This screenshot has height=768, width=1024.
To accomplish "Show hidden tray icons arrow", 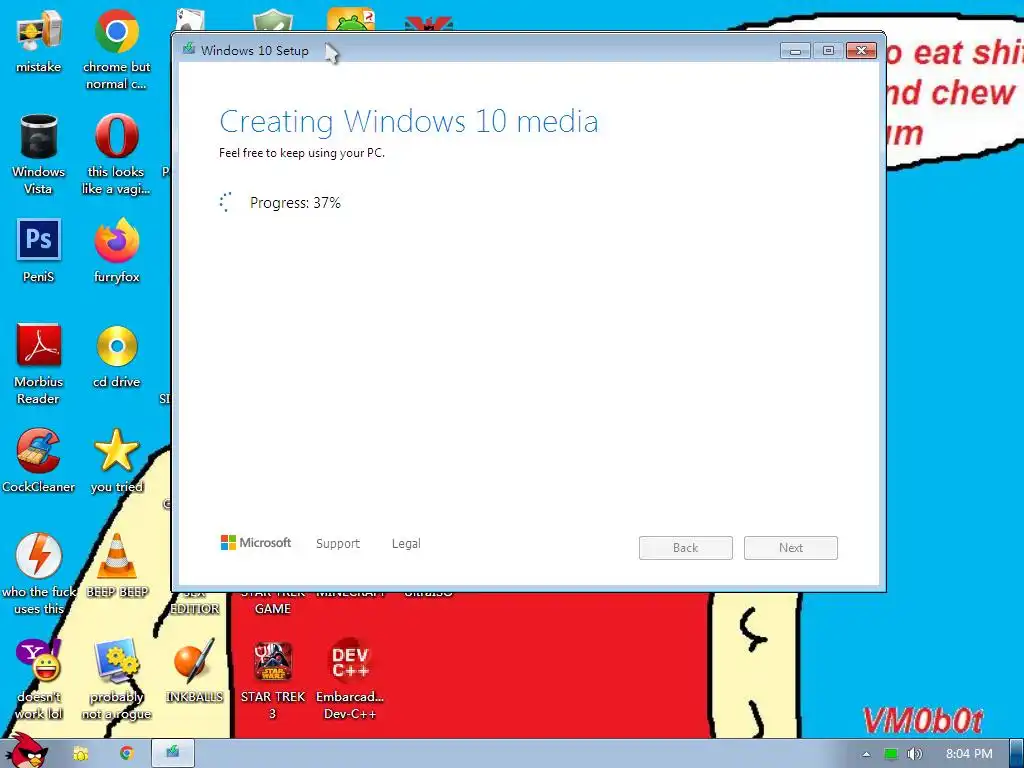I will tap(866, 754).
